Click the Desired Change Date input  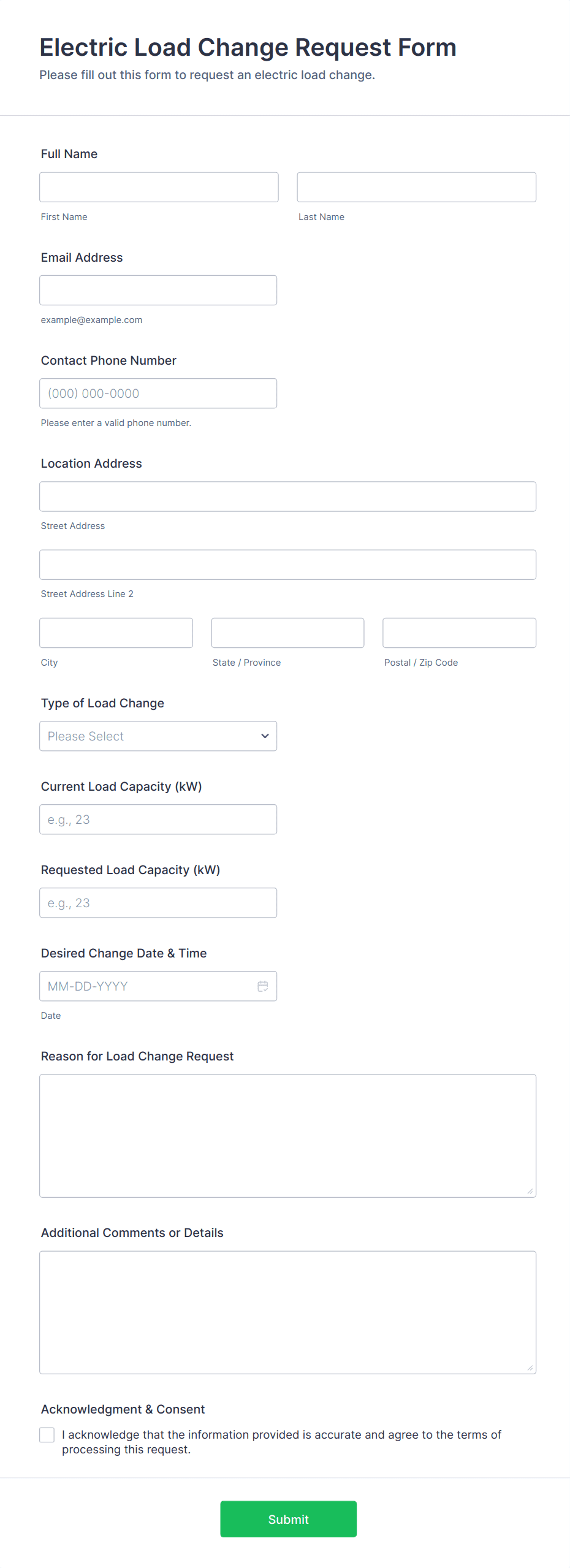tap(147, 986)
